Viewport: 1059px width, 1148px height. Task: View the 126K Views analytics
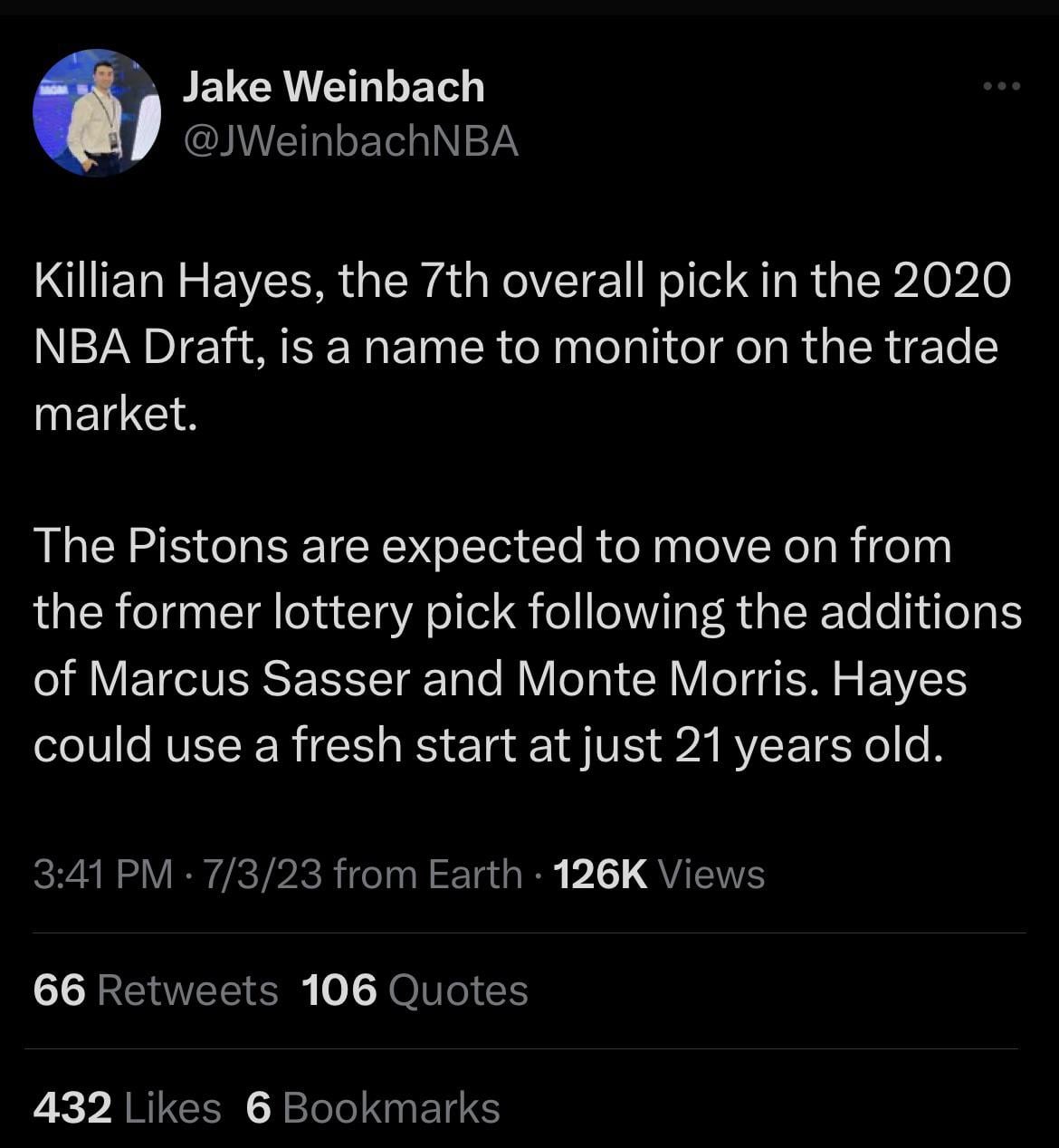pyautogui.click(x=658, y=875)
